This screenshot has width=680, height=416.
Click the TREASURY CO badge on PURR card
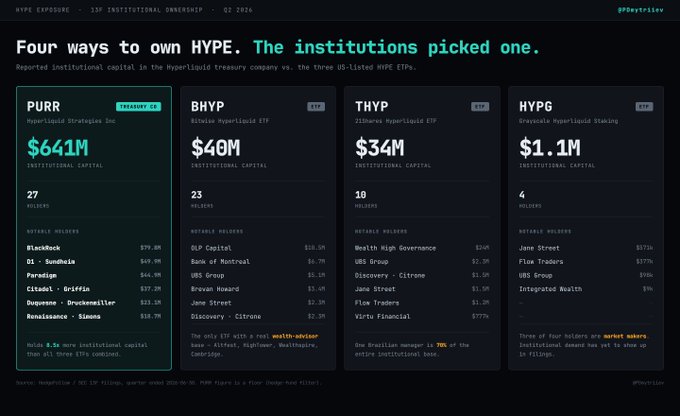138,107
